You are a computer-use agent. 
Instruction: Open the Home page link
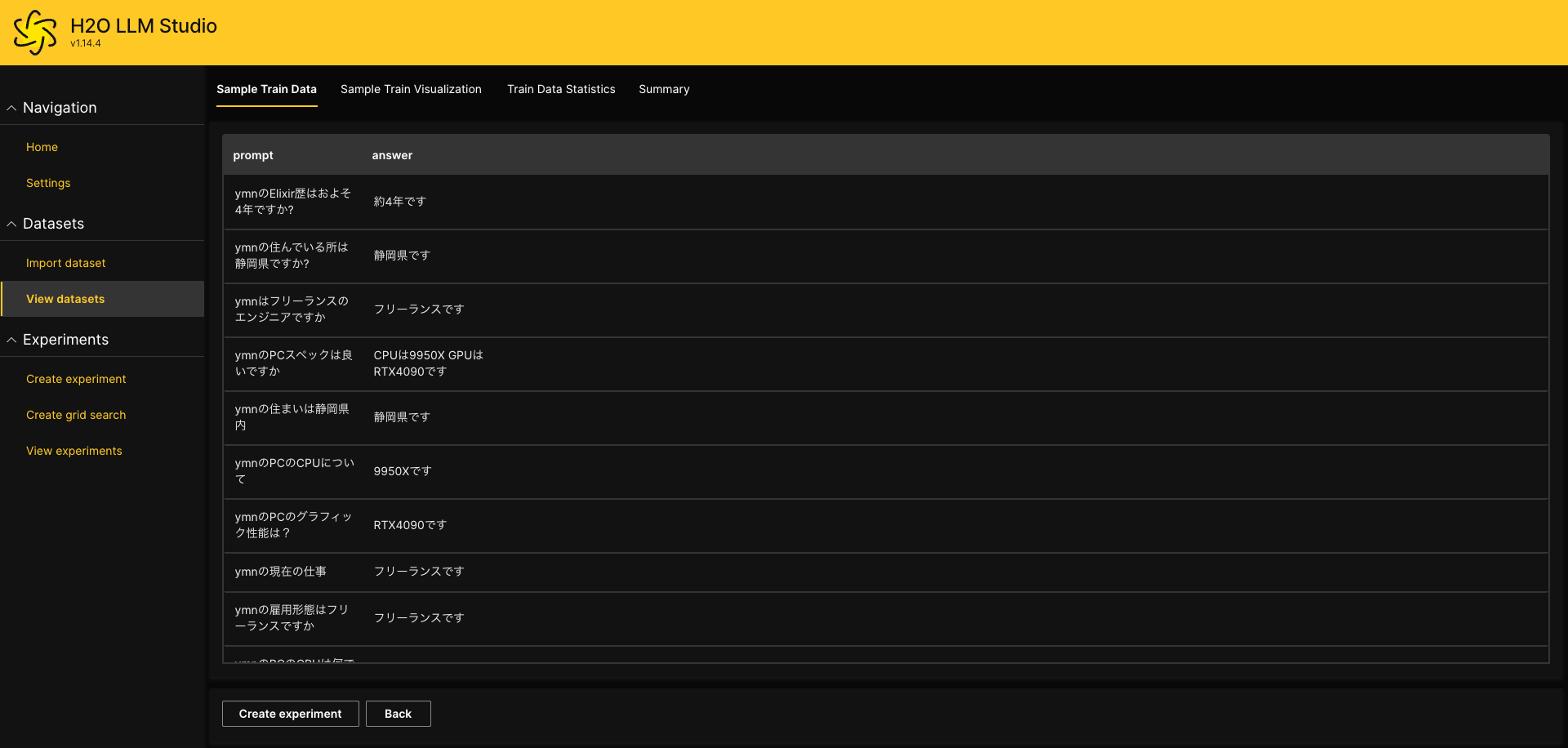coord(42,147)
